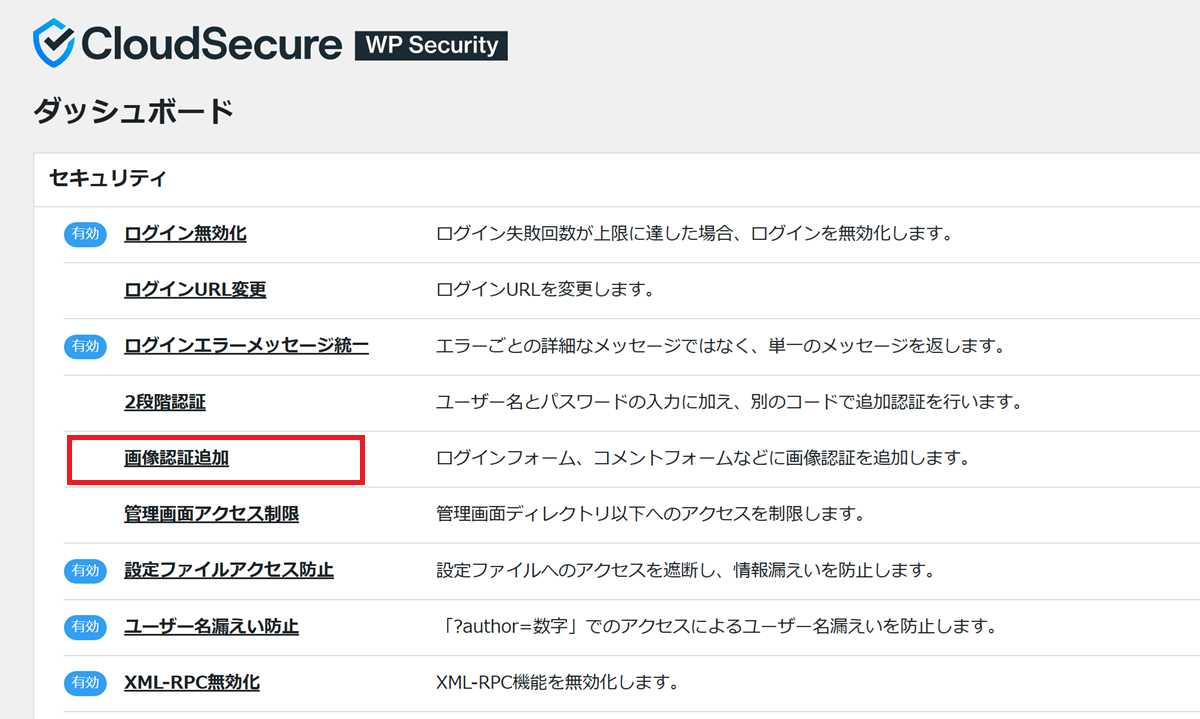Image resolution: width=1200 pixels, height=719 pixels.
Task: Navigate to 設定ファイルアクセス防止 settings
Action: (228, 570)
